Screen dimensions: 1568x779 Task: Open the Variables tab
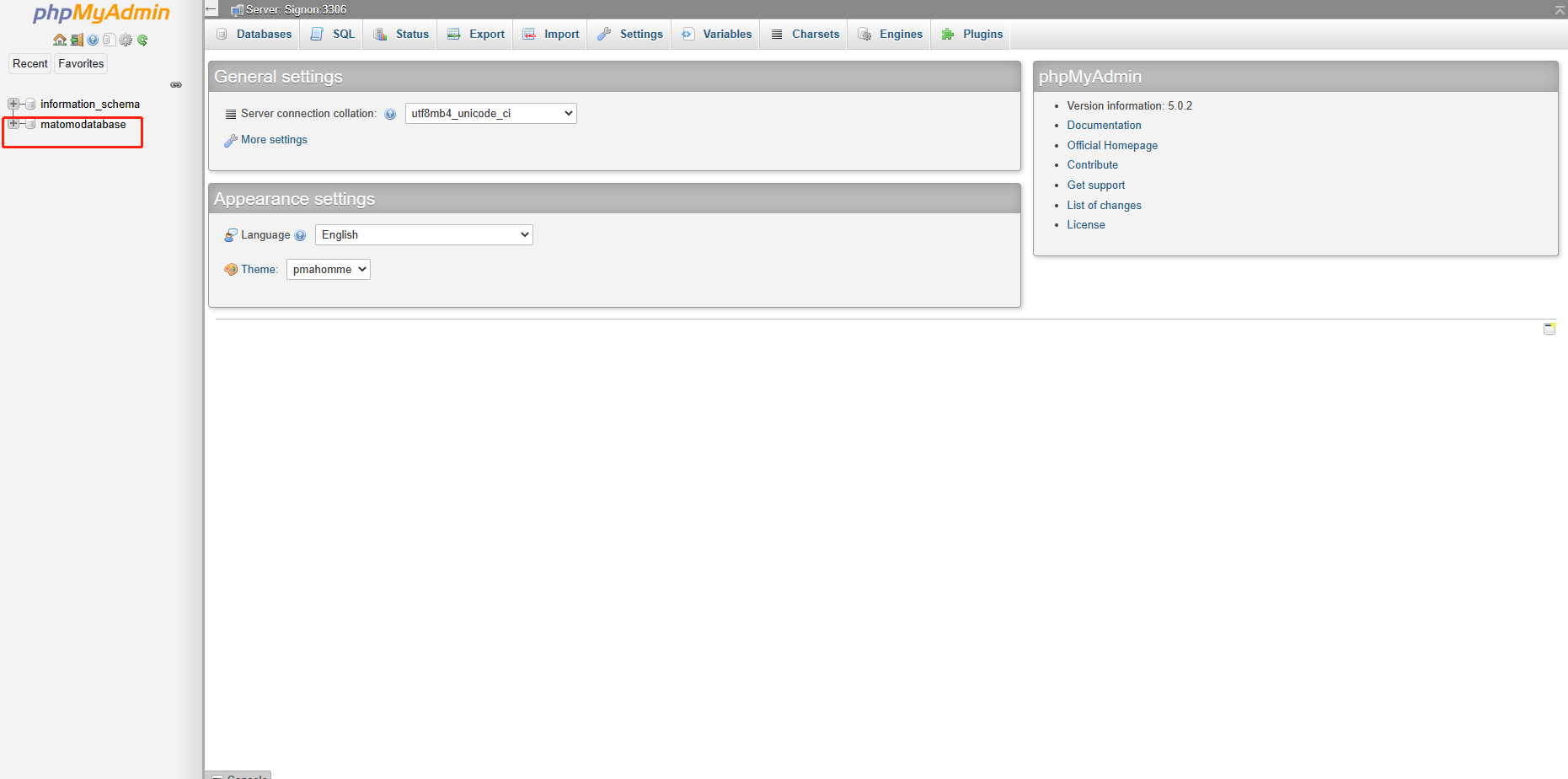(x=716, y=34)
